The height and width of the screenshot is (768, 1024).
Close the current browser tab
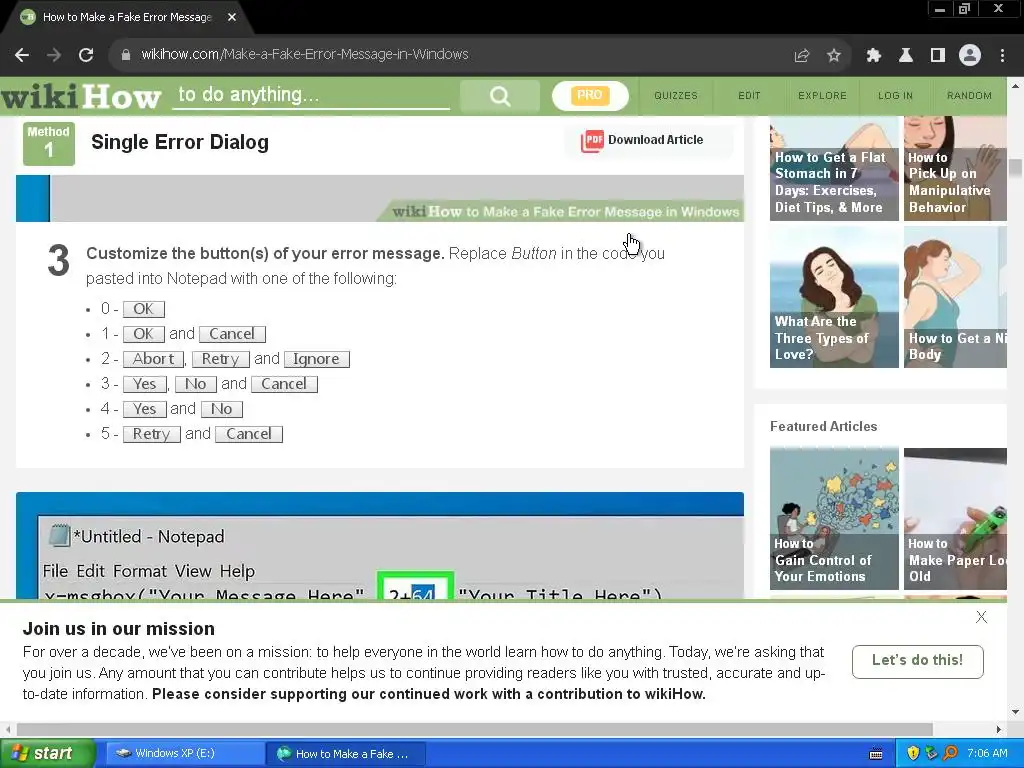(x=232, y=17)
